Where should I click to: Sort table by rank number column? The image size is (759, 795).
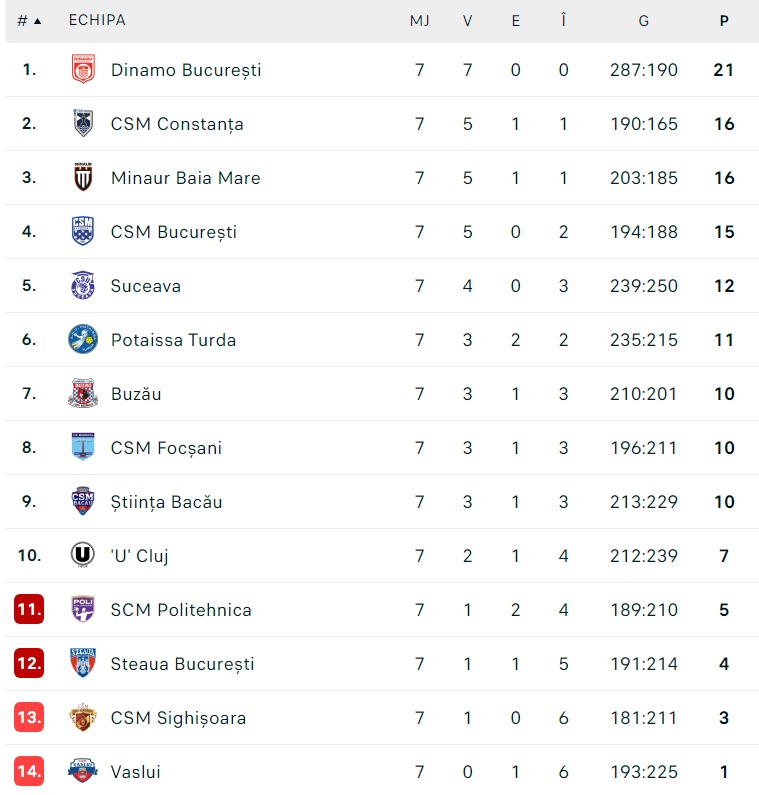coord(29,21)
